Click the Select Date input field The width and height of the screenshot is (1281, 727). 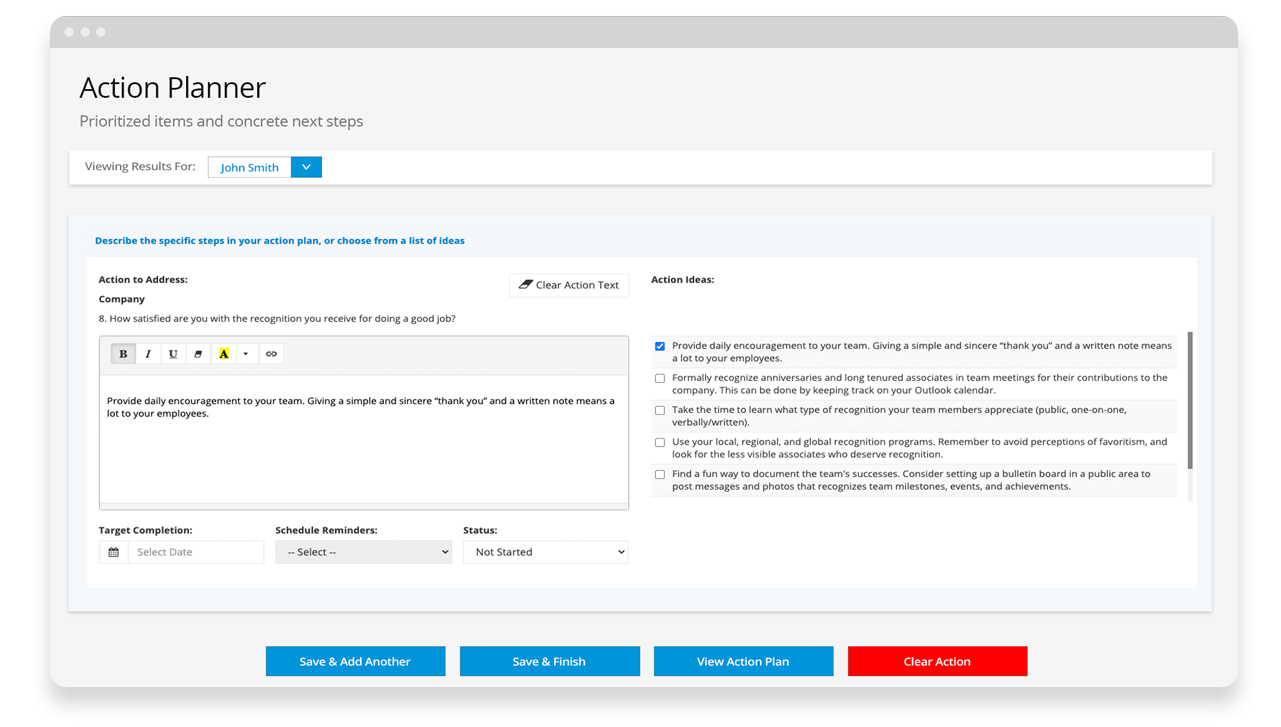pos(196,552)
